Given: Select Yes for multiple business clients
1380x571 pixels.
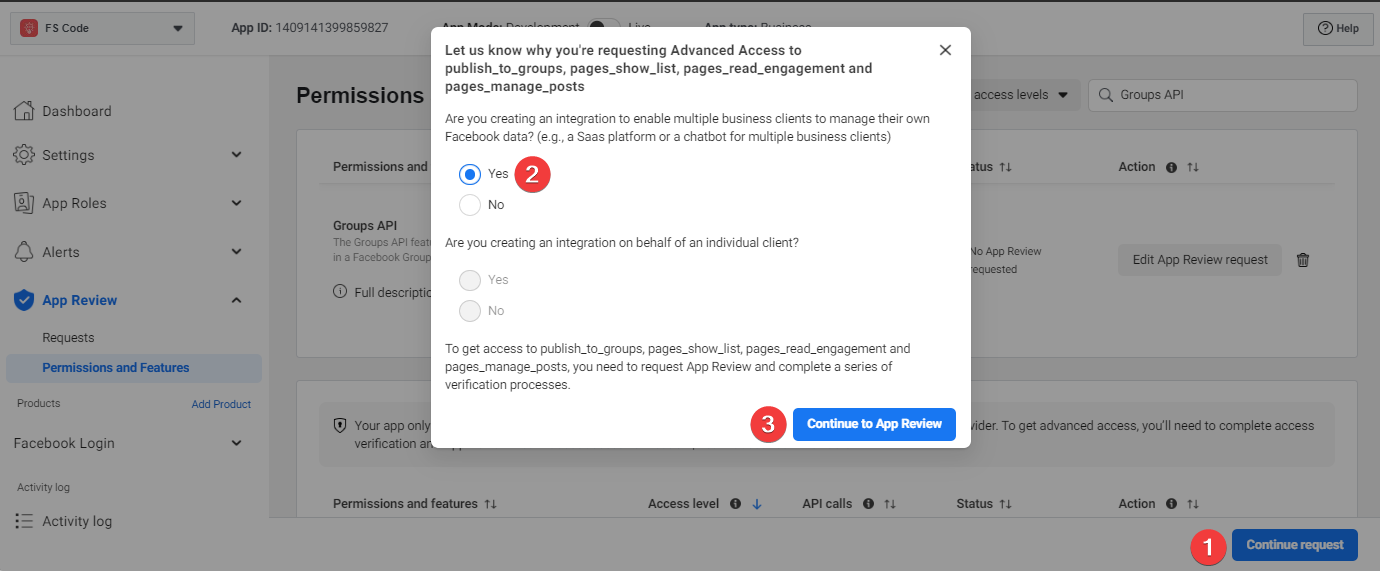Looking at the screenshot, I should tap(470, 174).
